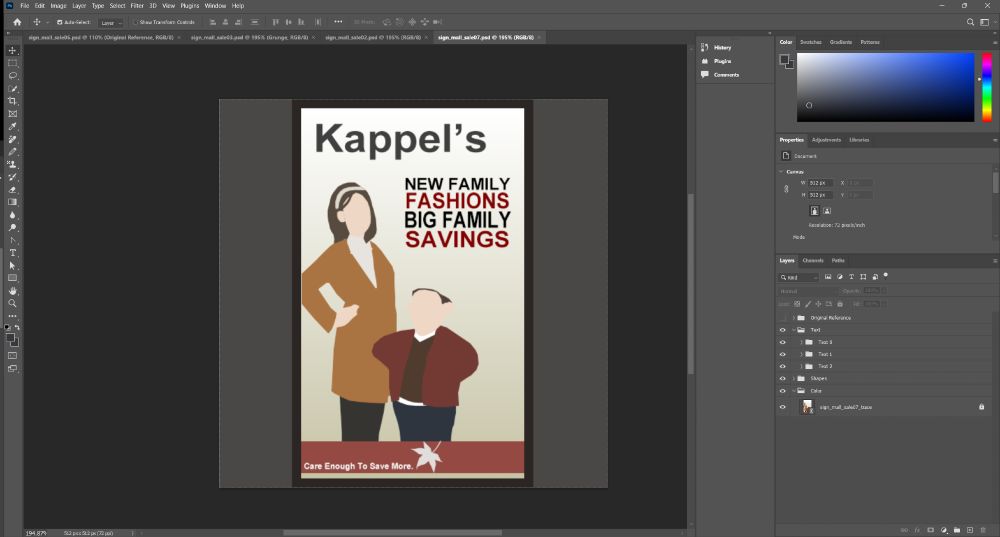Hide the Text 2 group

[783, 366]
